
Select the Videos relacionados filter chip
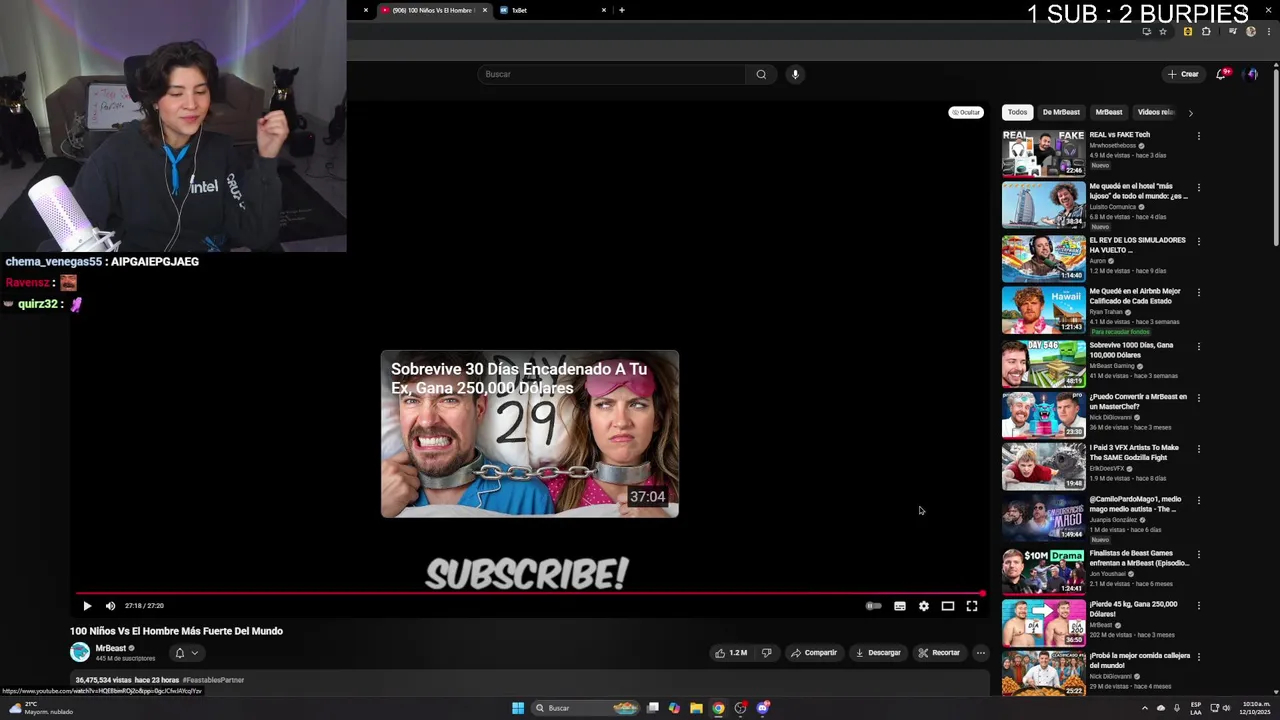click(1155, 112)
